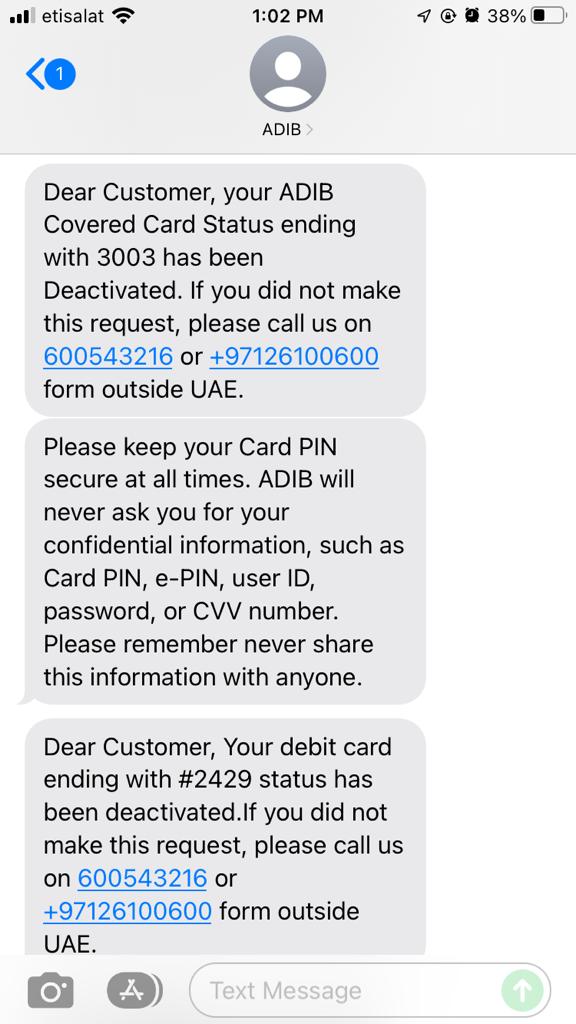
Task: Tap the unread badge showing 1
Action: pos(60,74)
